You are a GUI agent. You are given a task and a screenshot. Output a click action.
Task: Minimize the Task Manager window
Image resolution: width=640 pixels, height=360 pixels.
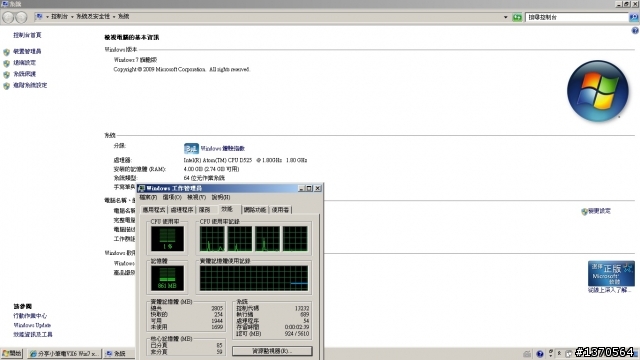click(301, 188)
